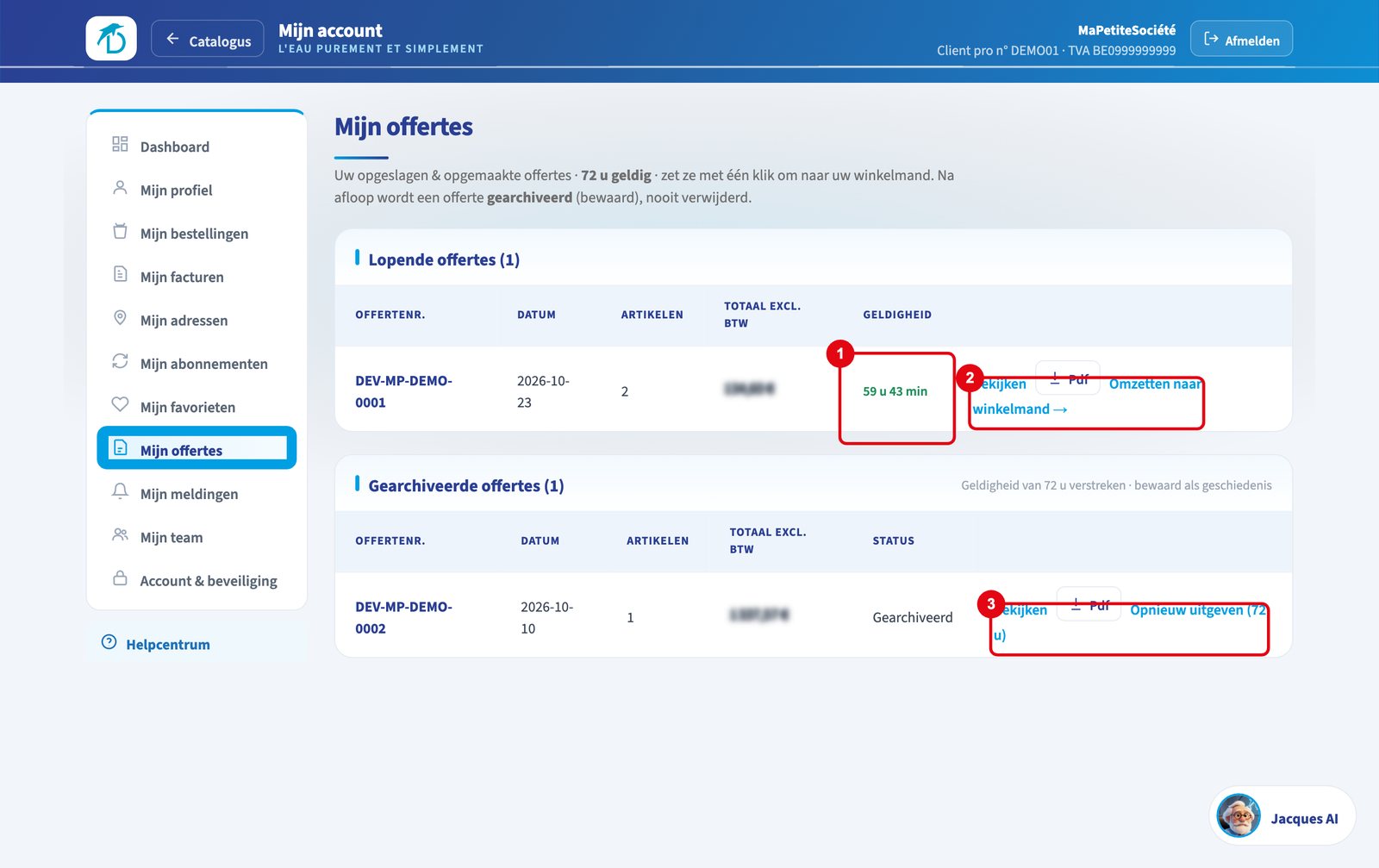Click the bell icon beside Mijn meldingen
The width and height of the screenshot is (1379, 868).
[120, 492]
